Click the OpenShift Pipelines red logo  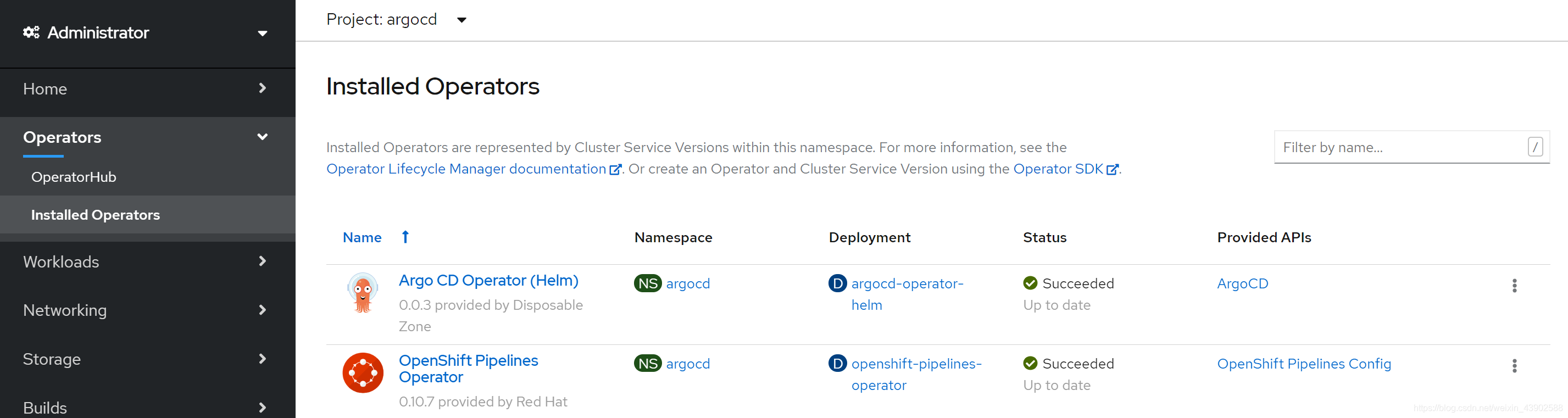click(363, 373)
